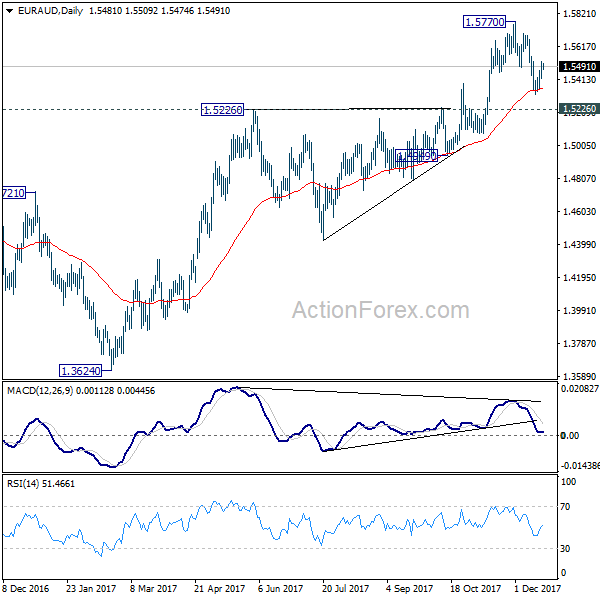Click the current price tag 1.54910
The height and width of the screenshot is (600, 600).
point(579,67)
